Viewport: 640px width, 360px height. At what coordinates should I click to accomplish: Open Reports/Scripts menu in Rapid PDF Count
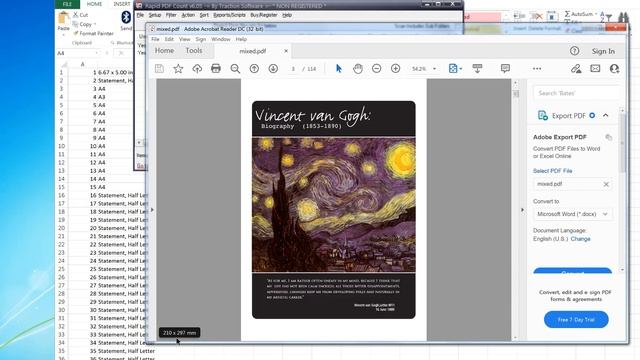click(229, 15)
